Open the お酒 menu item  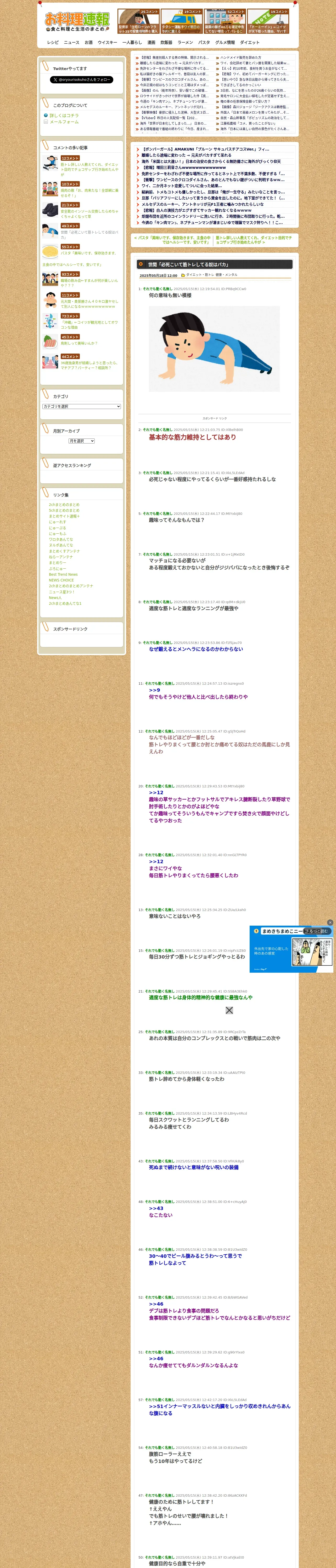(89, 43)
